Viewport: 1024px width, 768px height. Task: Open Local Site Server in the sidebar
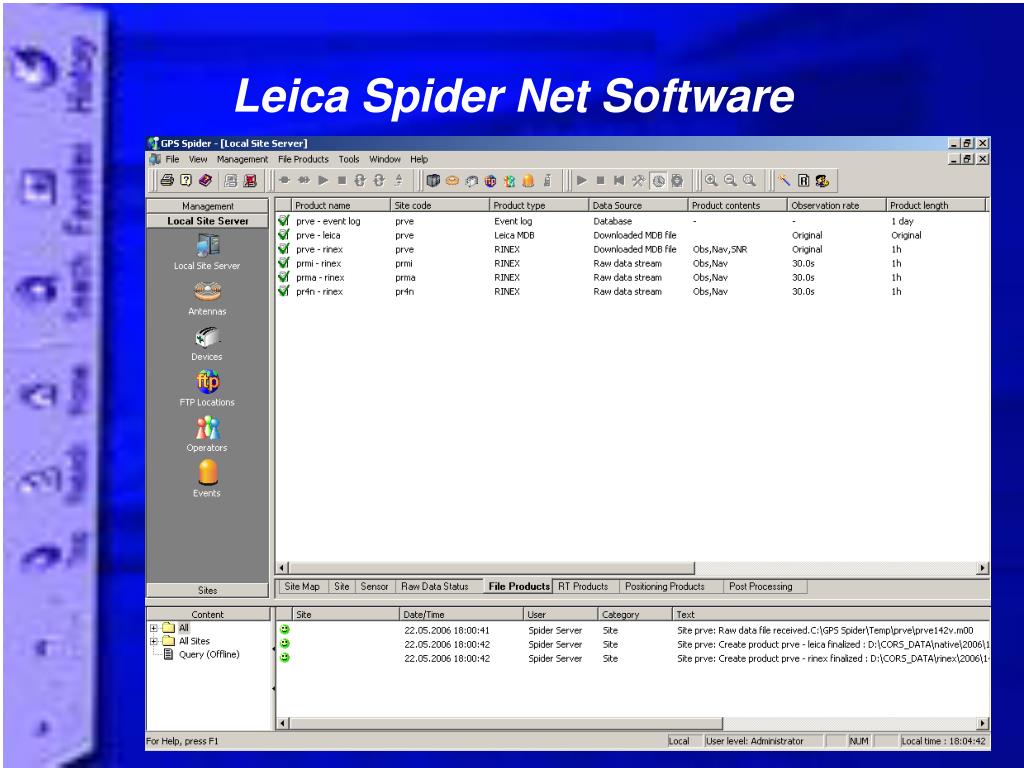tap(207, 252)
